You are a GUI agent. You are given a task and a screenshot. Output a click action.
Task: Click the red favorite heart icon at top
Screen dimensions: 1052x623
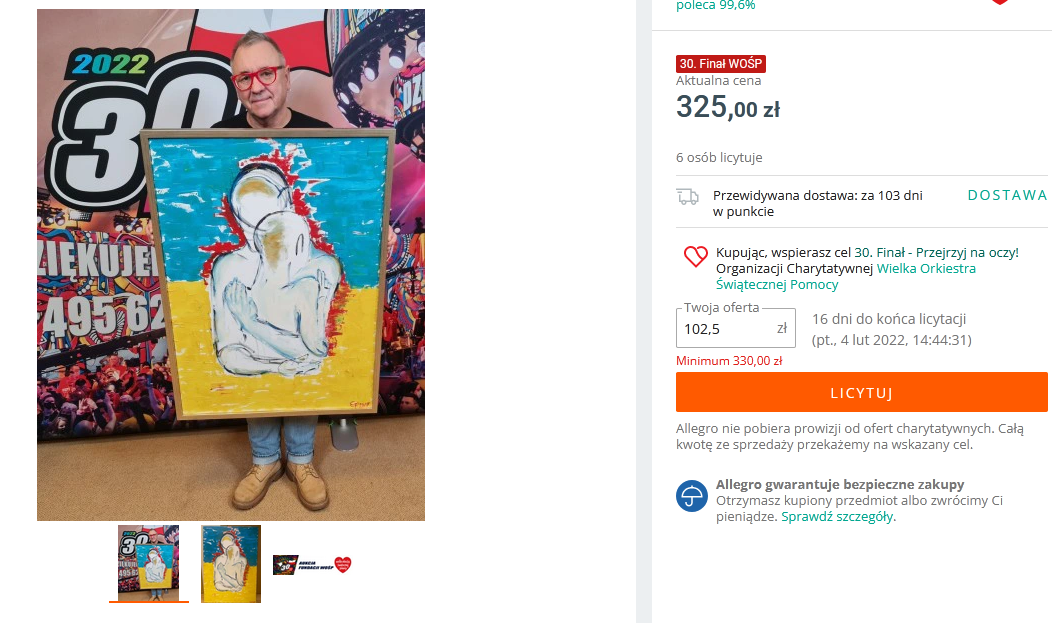(1000, 1)
